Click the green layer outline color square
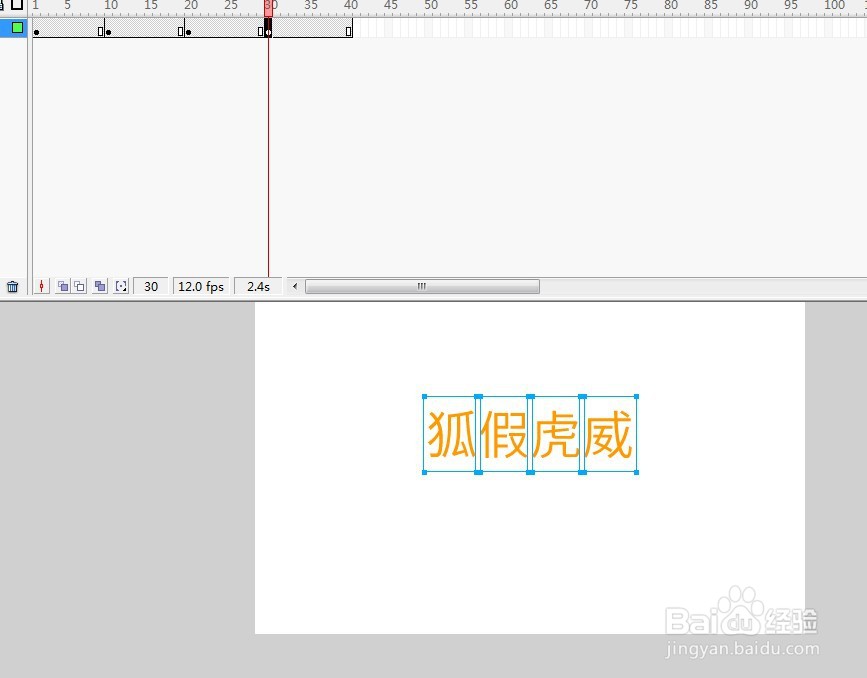This screenshot has width=867, height=678. (16, 28)
